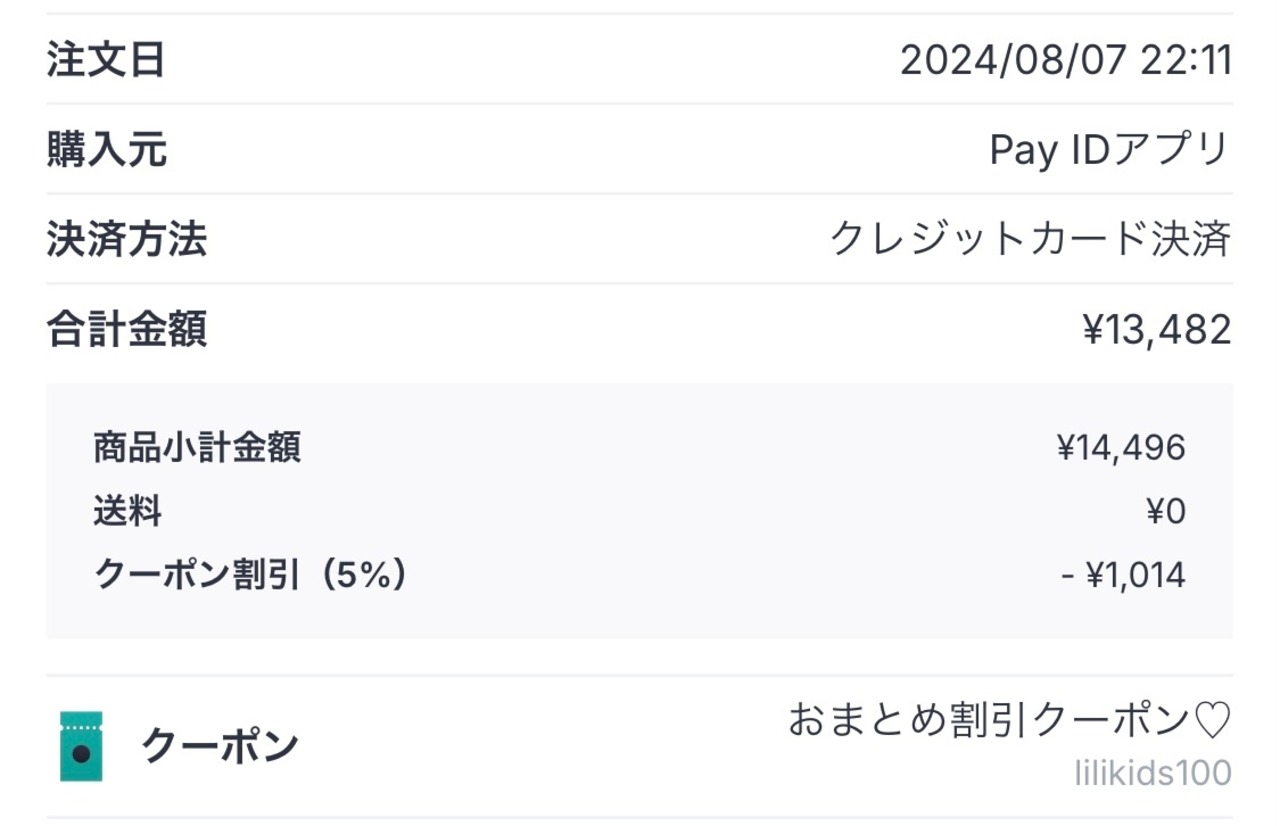Select the 注文日 label
This screenshot has height=826, width=1280.
click(106, 61)
